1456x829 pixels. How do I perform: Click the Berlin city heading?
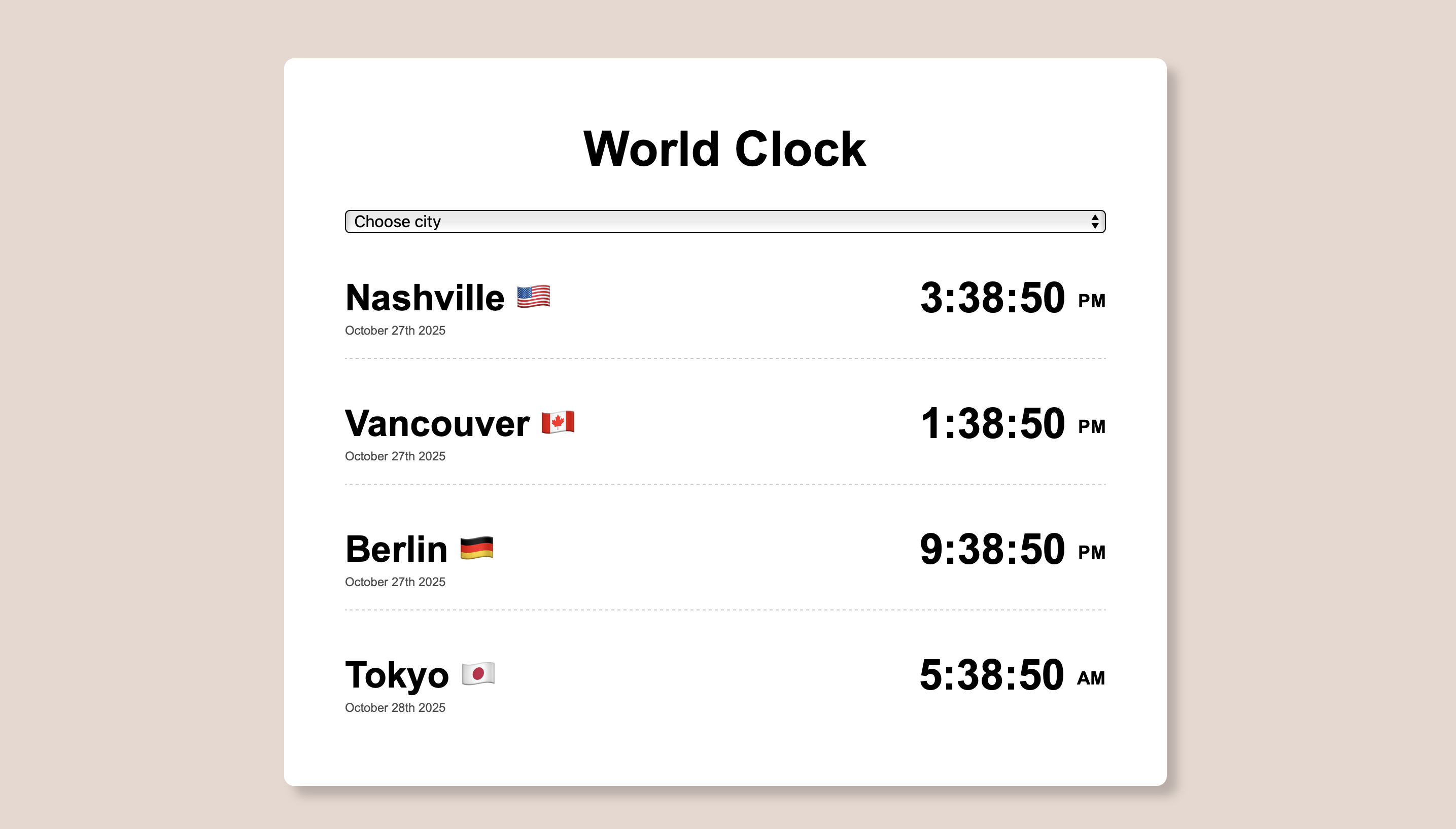coord(397,548)
